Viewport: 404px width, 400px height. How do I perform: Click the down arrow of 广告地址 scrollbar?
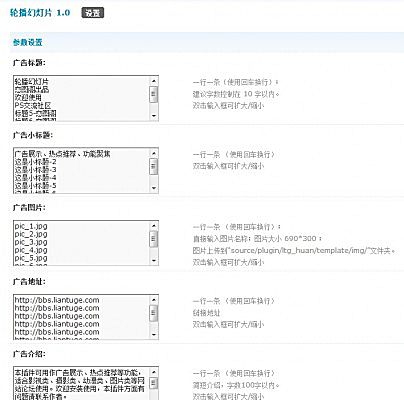click(154, 335)
